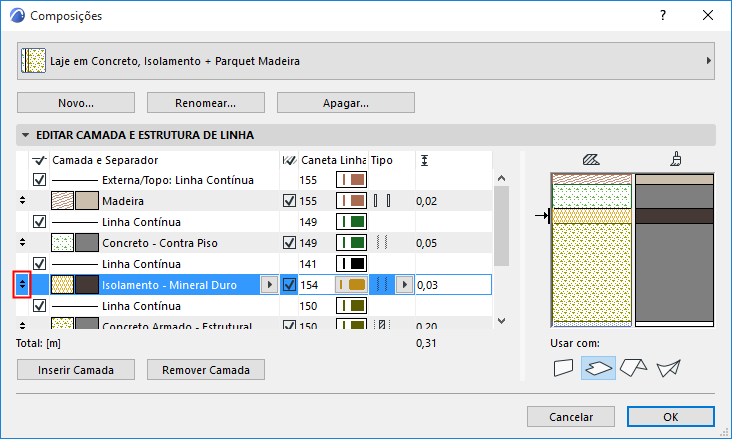Screen dimensions: 732x439
Task: Toggle the separator checkbox above Concreto - Contra Piso
Action: click(39, 221)
